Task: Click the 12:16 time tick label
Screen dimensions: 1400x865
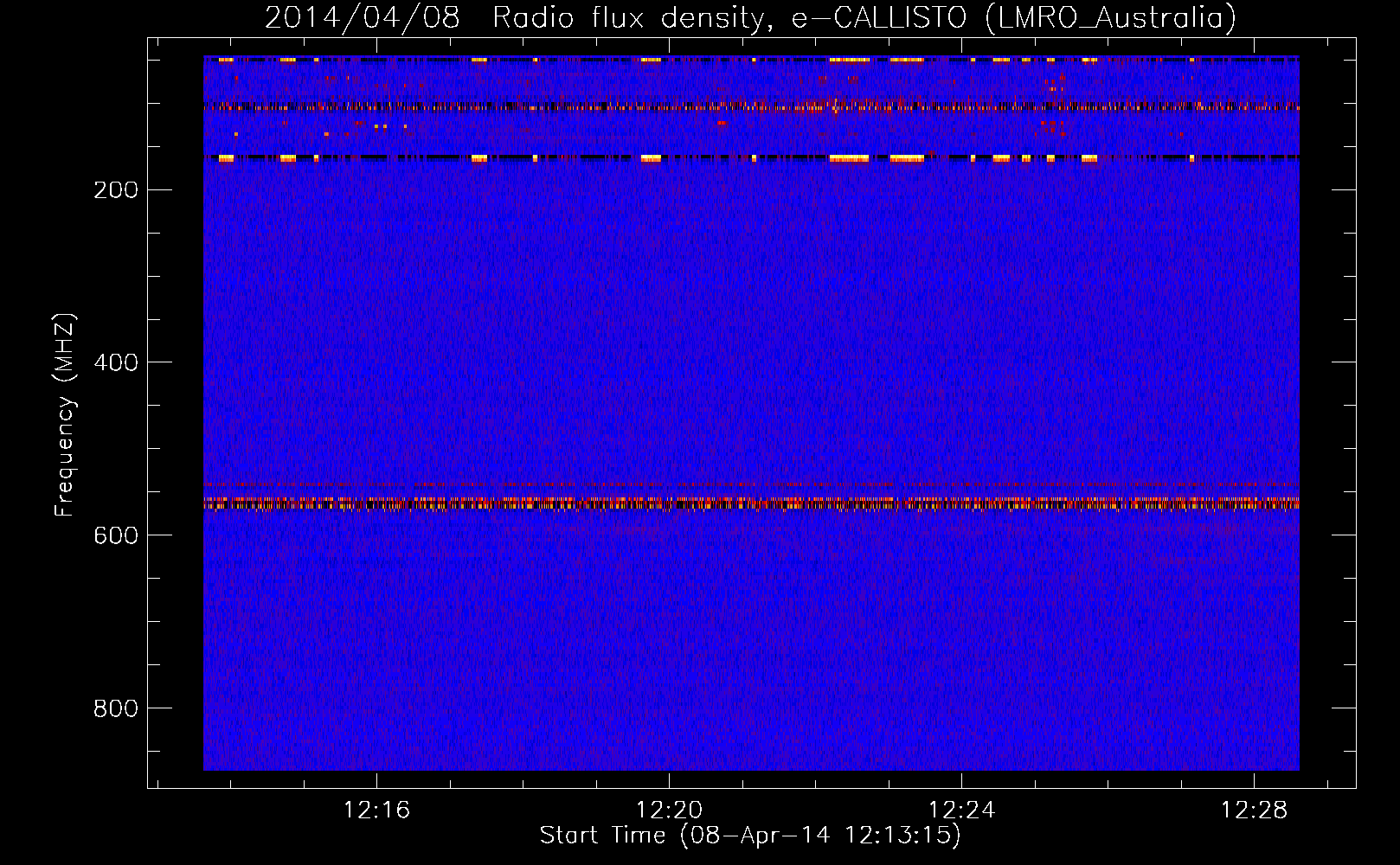Action: pos(376,811)
